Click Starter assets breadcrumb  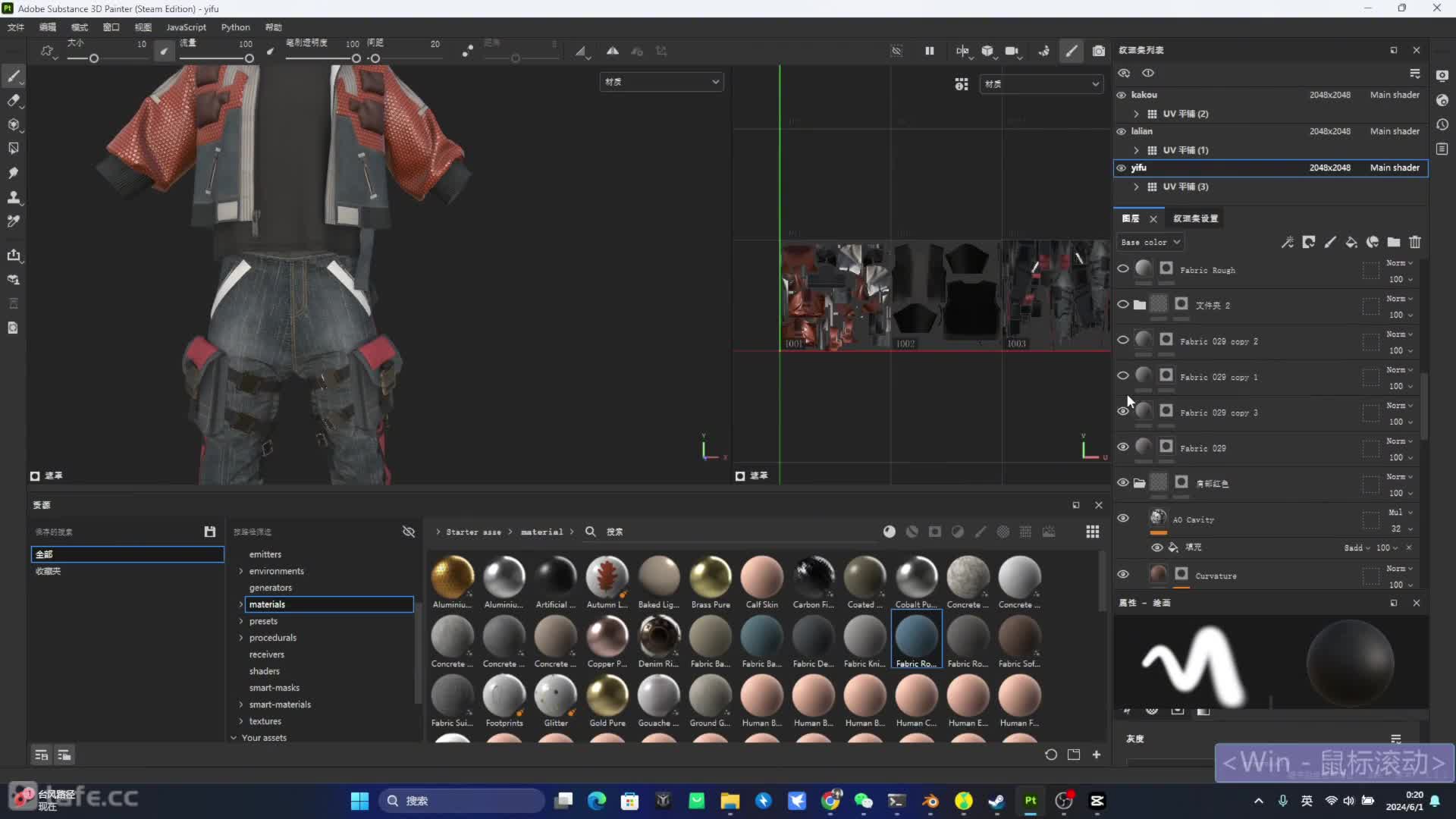click(x=473, y=532)
